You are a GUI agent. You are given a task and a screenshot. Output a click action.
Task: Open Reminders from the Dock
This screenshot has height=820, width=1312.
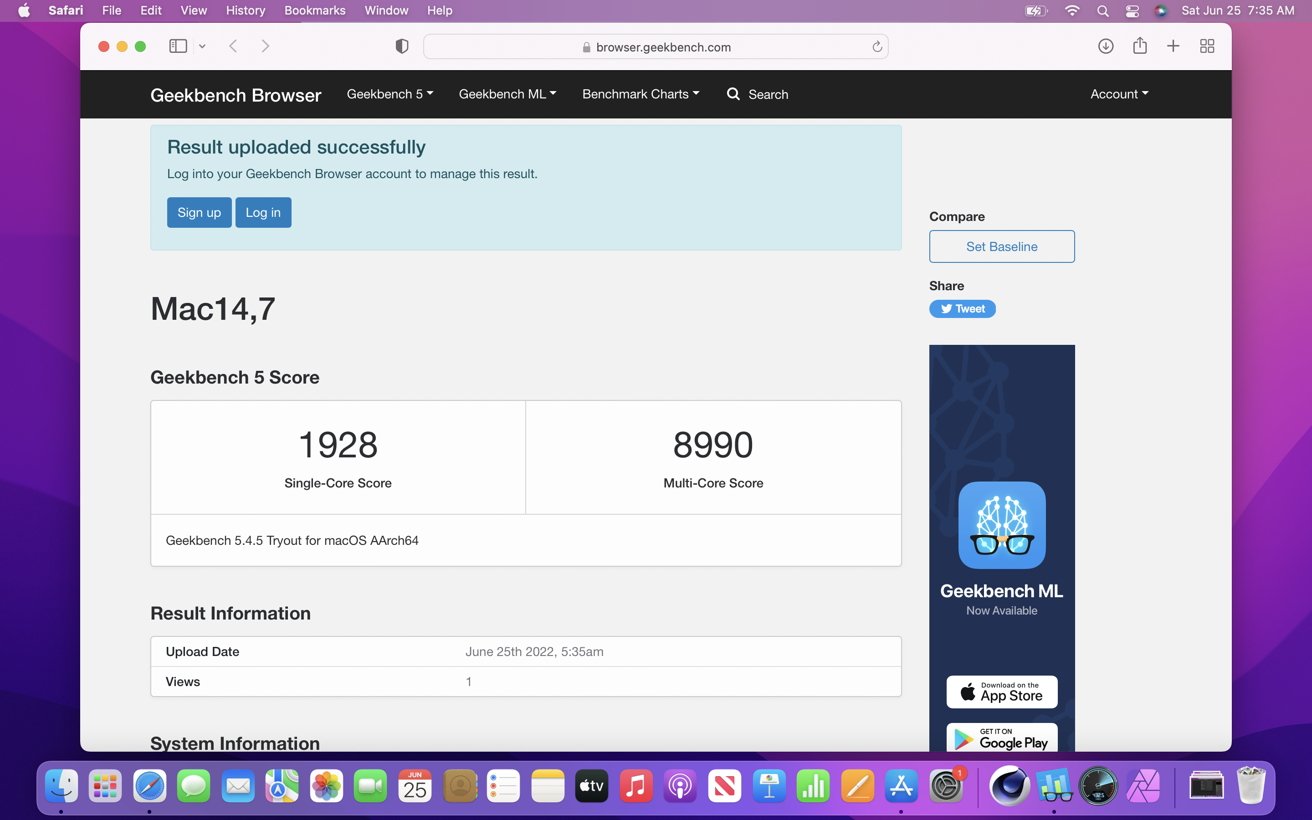(503, 786)
